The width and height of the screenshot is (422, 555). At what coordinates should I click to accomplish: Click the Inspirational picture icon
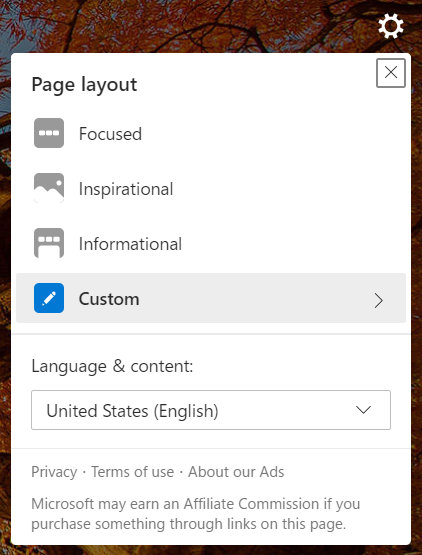tap(49, 188)
